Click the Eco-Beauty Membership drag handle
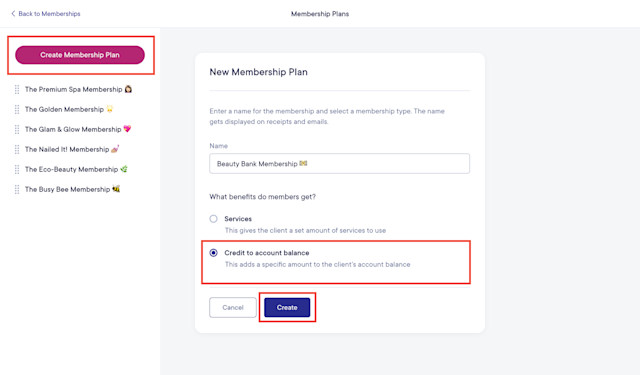The width and height of the screenshot is (640, 375). pyautogui.click(x=17, y=169)
